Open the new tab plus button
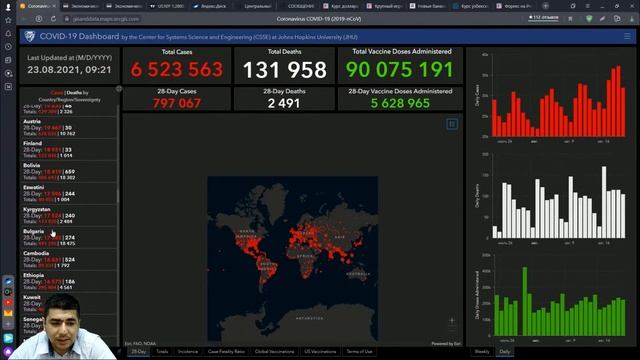The height and width of the screenshot is (360, 640). [545, 6]
